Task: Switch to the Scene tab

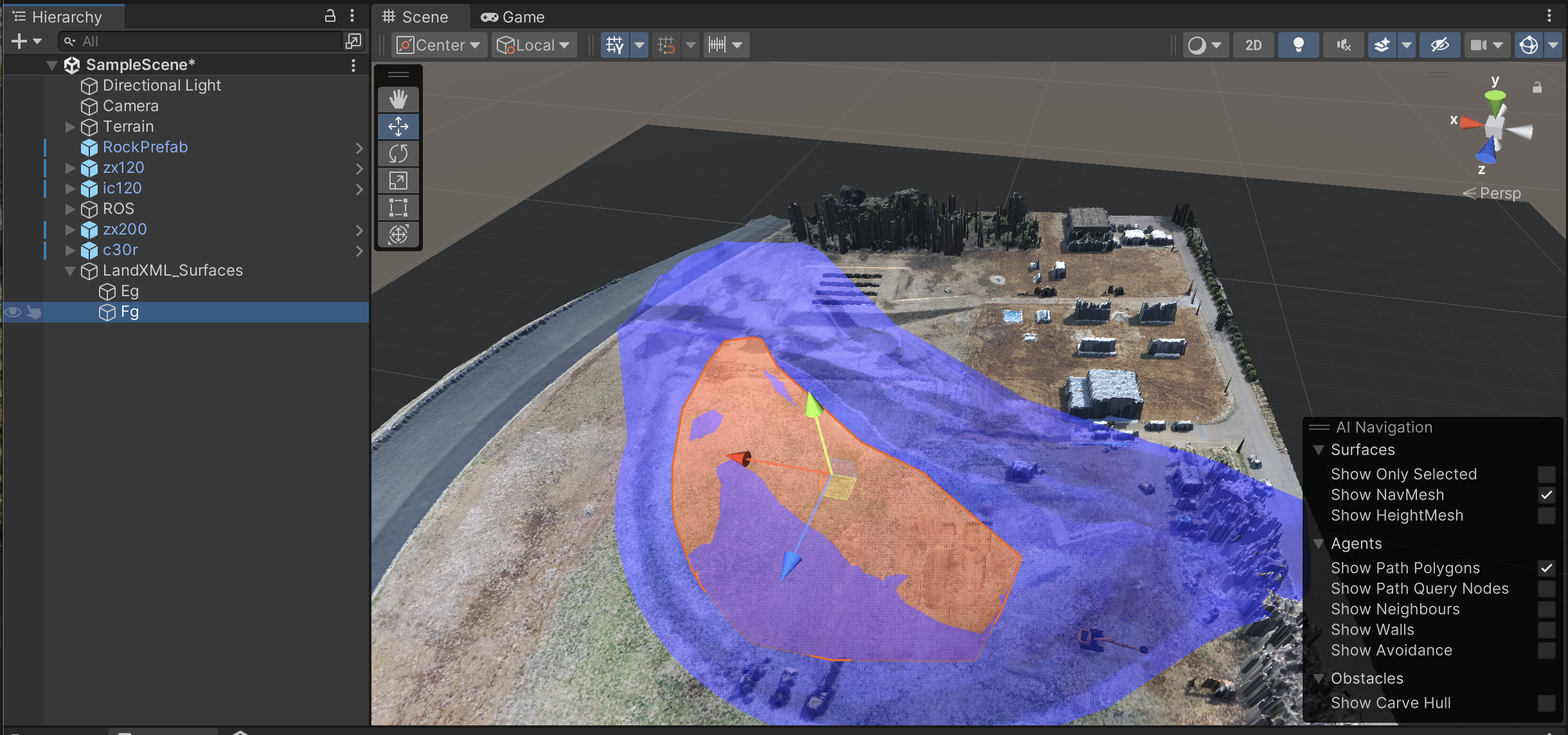Action: (x=415, y=17)
